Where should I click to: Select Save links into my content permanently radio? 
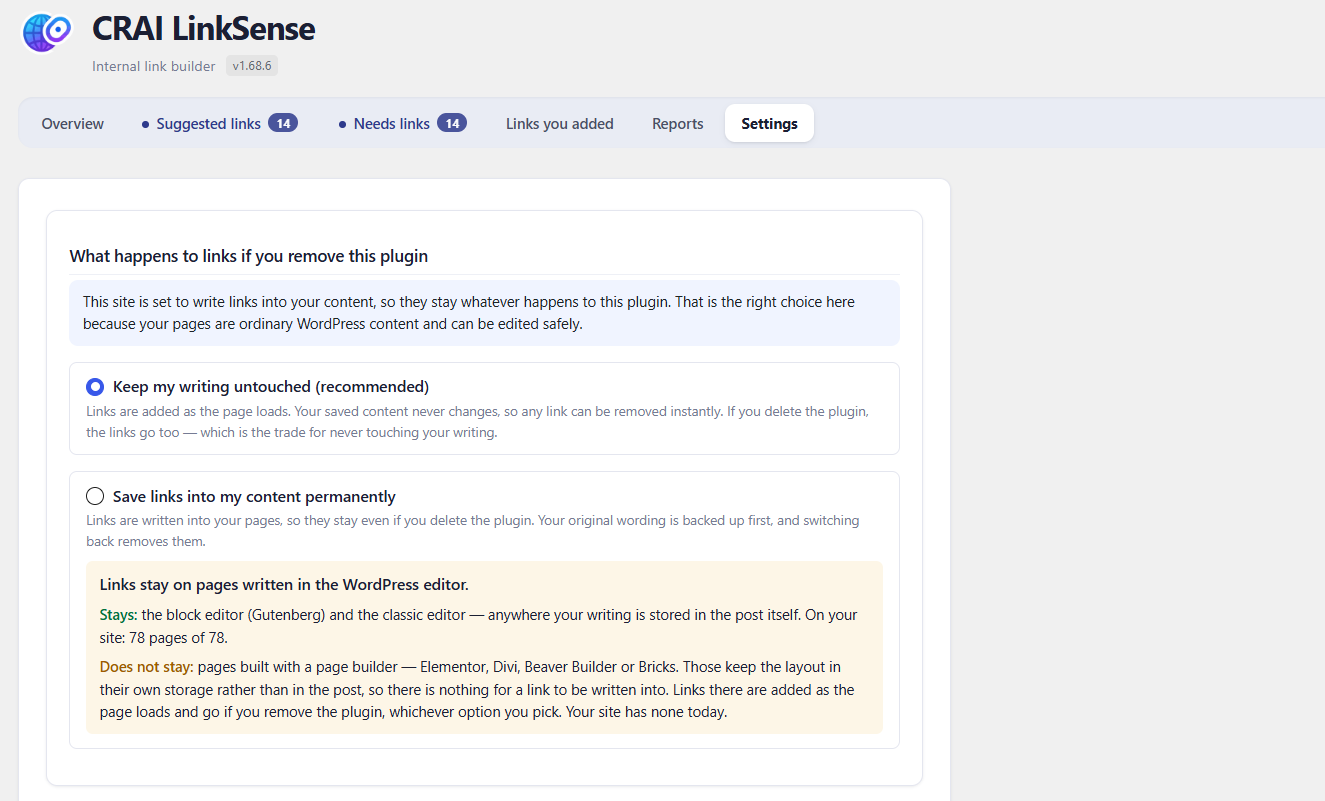pos(95,496)
